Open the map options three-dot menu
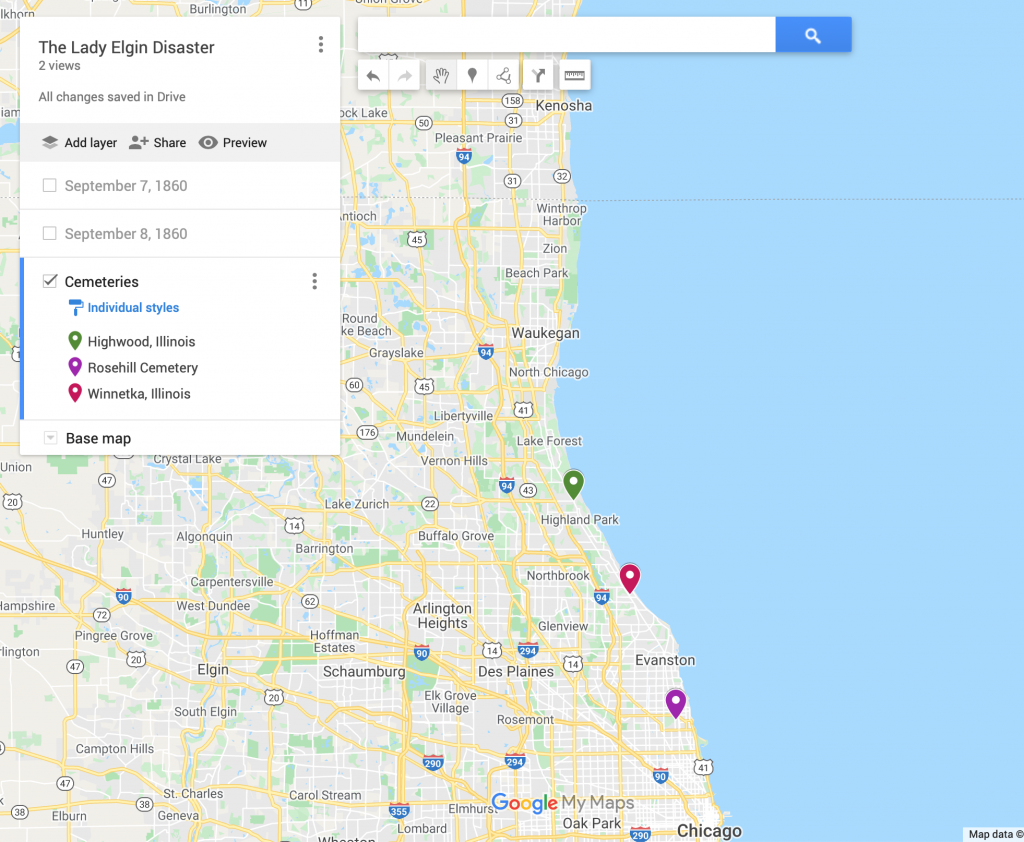Screen dimensions: 1024x842 click(x=321, y=44)
